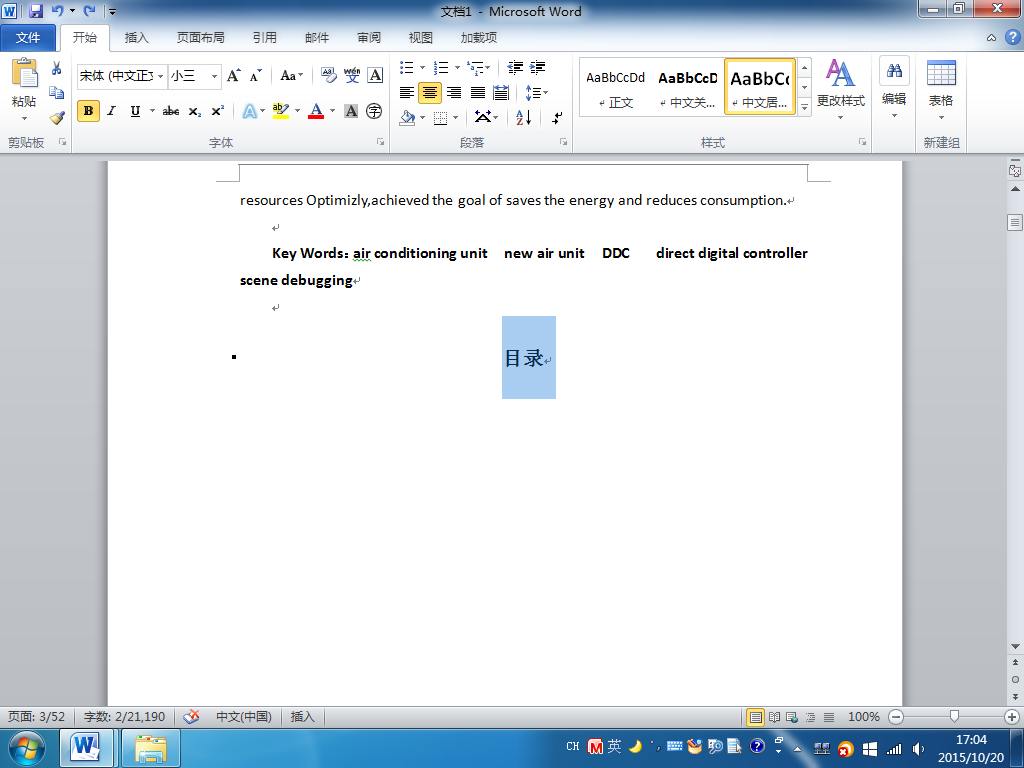Toggle subscript formatting
Screen dimensions: 1024x768
195,111
